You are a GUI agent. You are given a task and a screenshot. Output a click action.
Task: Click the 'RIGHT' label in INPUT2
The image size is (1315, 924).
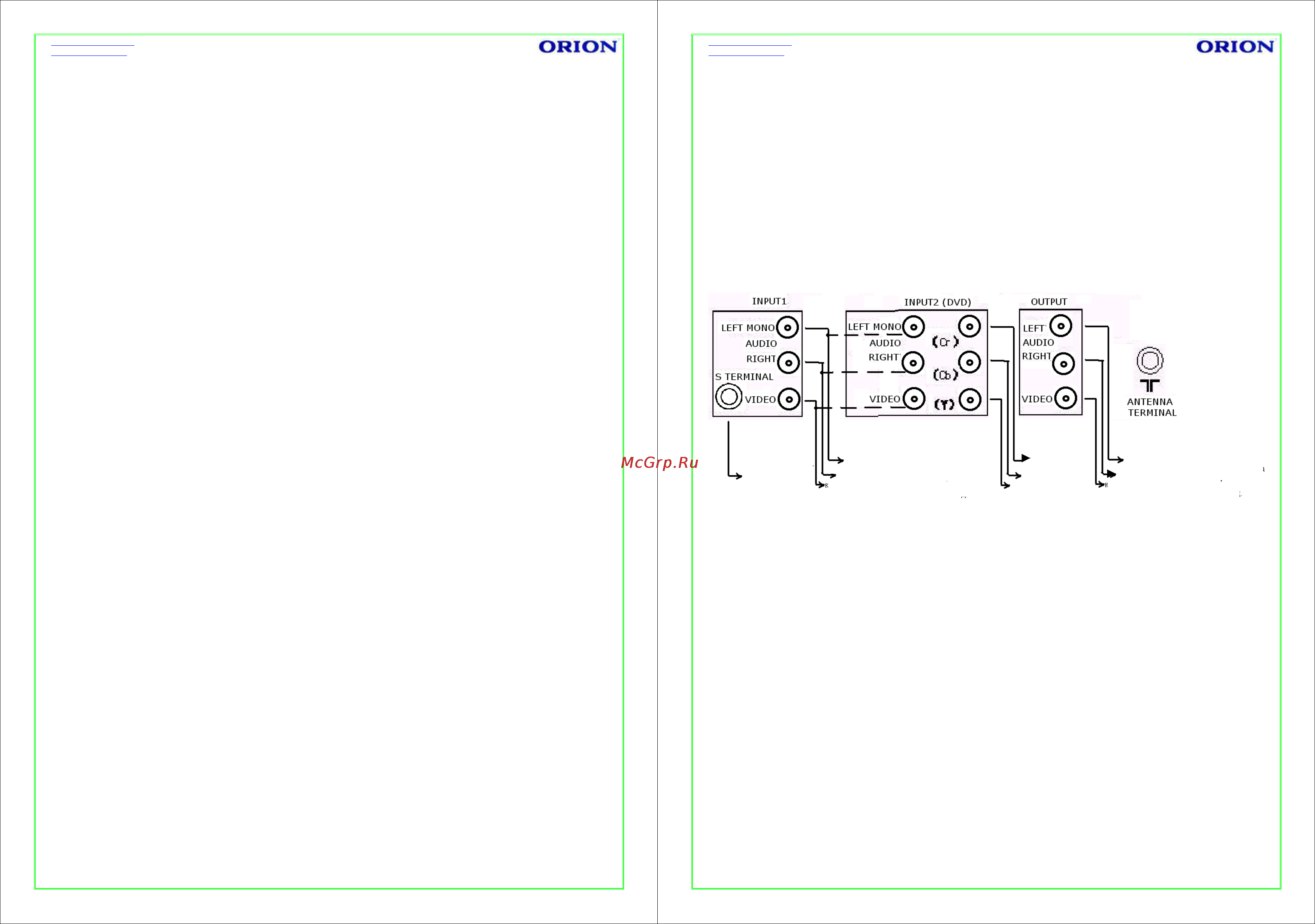click(x=884, y=358)
